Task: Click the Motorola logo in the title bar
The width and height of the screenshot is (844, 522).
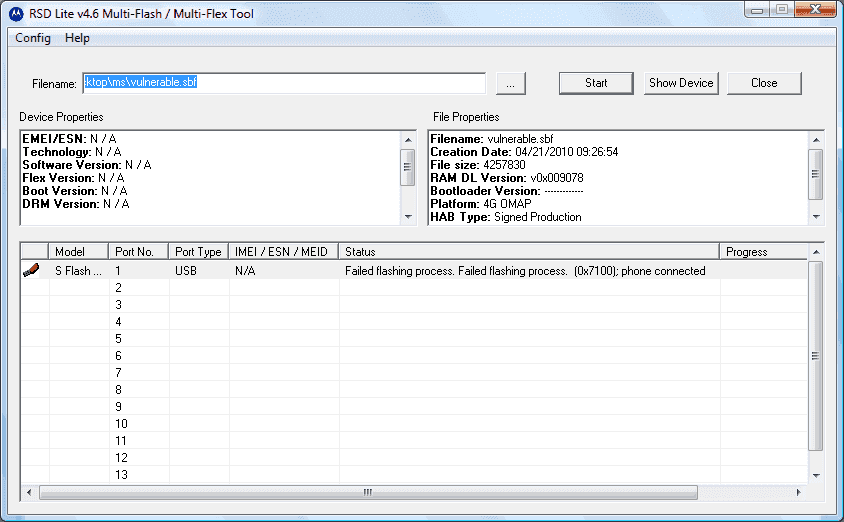Action: tap(16, 14)
